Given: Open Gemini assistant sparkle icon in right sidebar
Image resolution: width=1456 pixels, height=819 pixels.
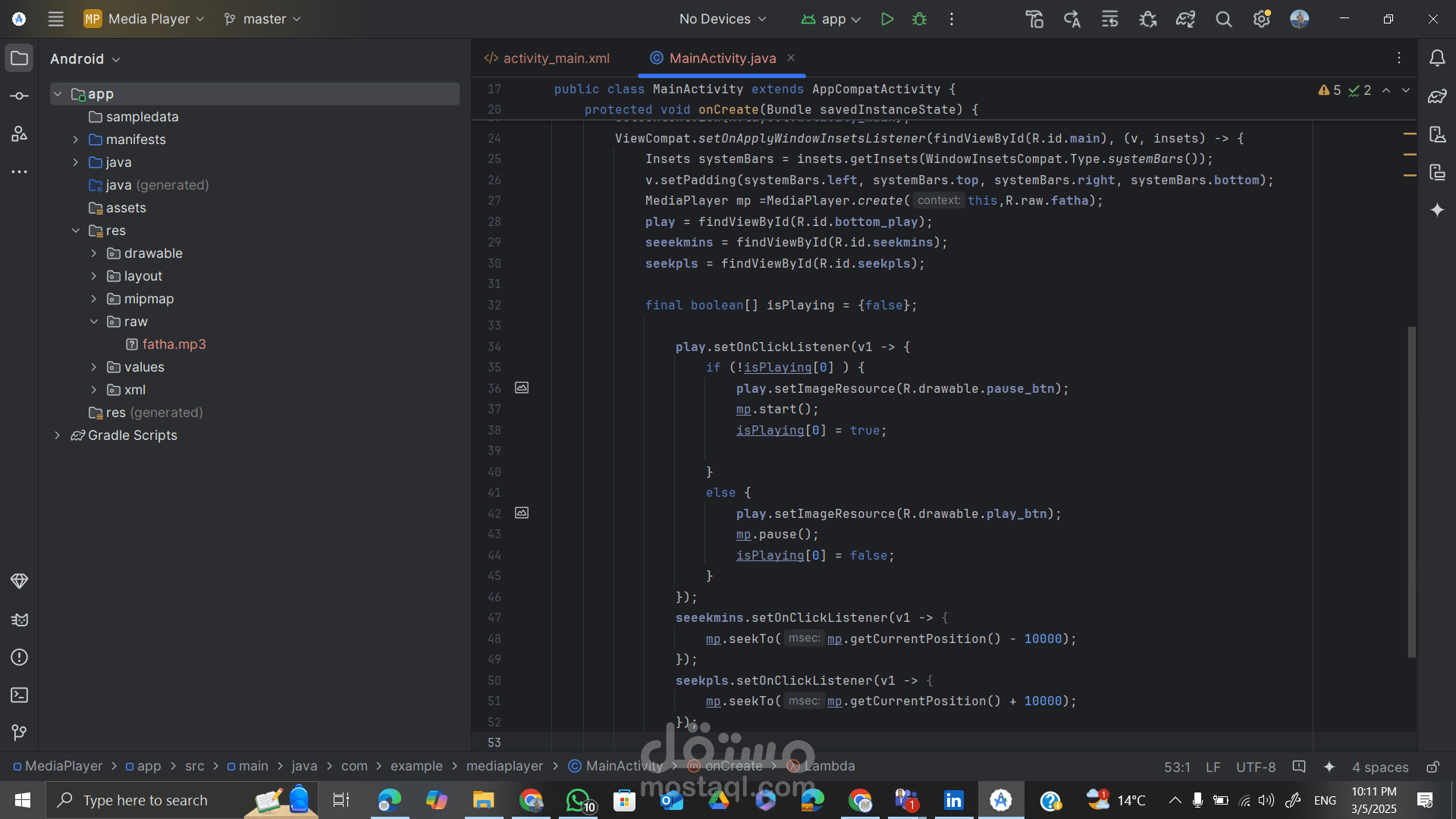Looking at the screenshot, I should [1437, 210].
